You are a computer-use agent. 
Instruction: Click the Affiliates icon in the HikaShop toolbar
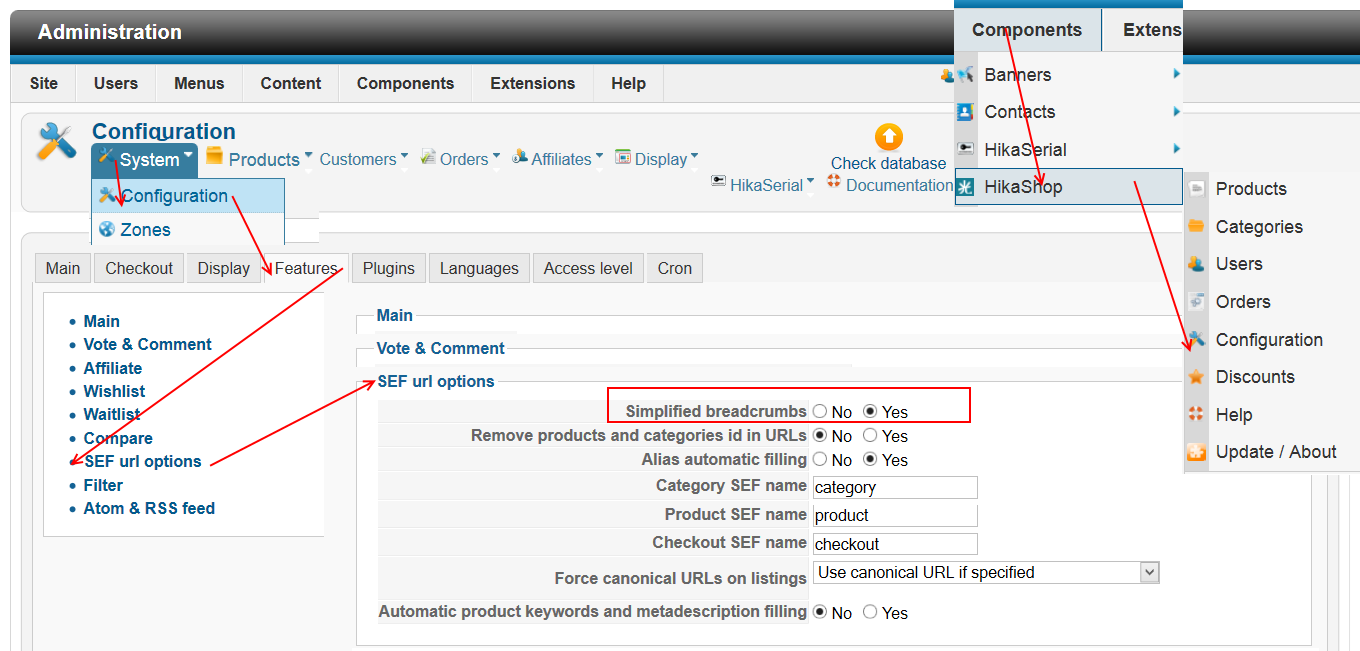pos(520,157)
